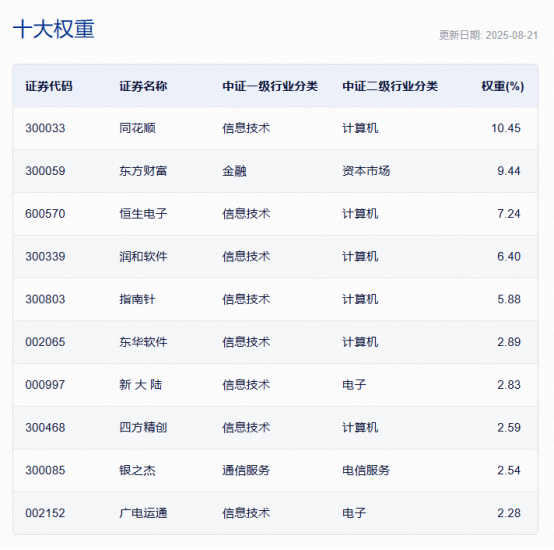554x550 pixels.
Task: Open the 同花顺 stock name
Action: 137,128
